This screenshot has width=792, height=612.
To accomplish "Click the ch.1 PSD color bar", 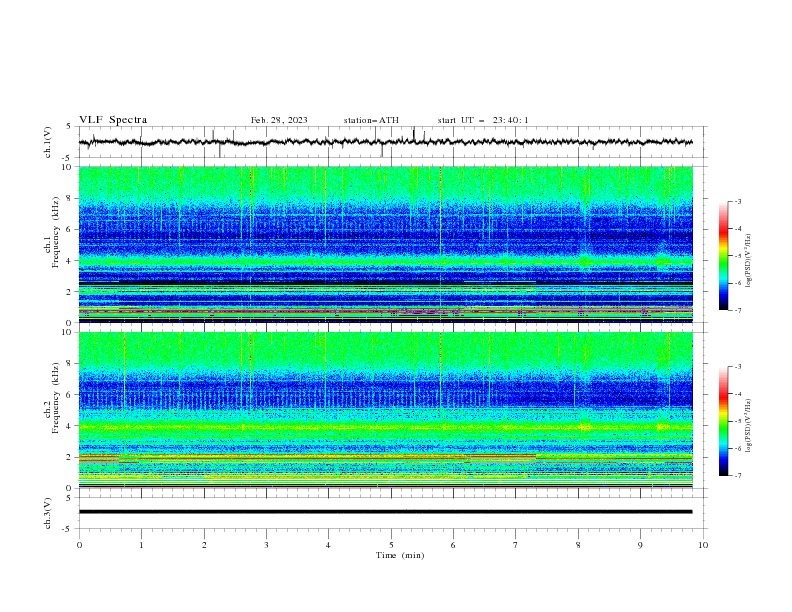I will tap(723, 256).
